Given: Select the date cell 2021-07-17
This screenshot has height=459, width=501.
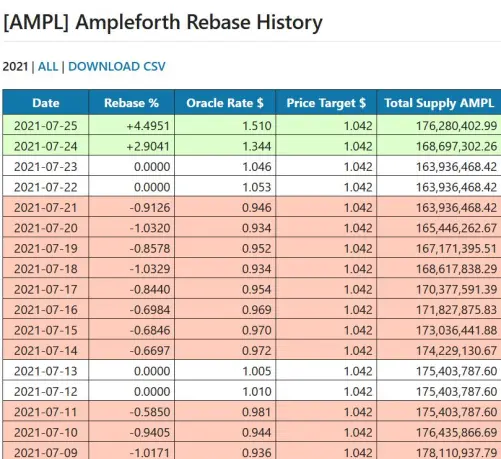Looking at the screenshot, I should point(46,289).
